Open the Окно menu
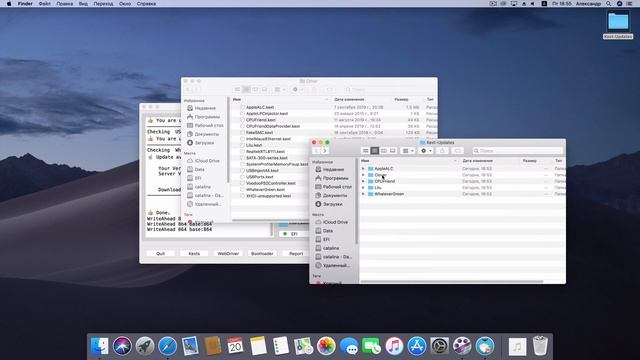This screenshot has width=640, height=360. pyautogui.click(x=125, y=4)
